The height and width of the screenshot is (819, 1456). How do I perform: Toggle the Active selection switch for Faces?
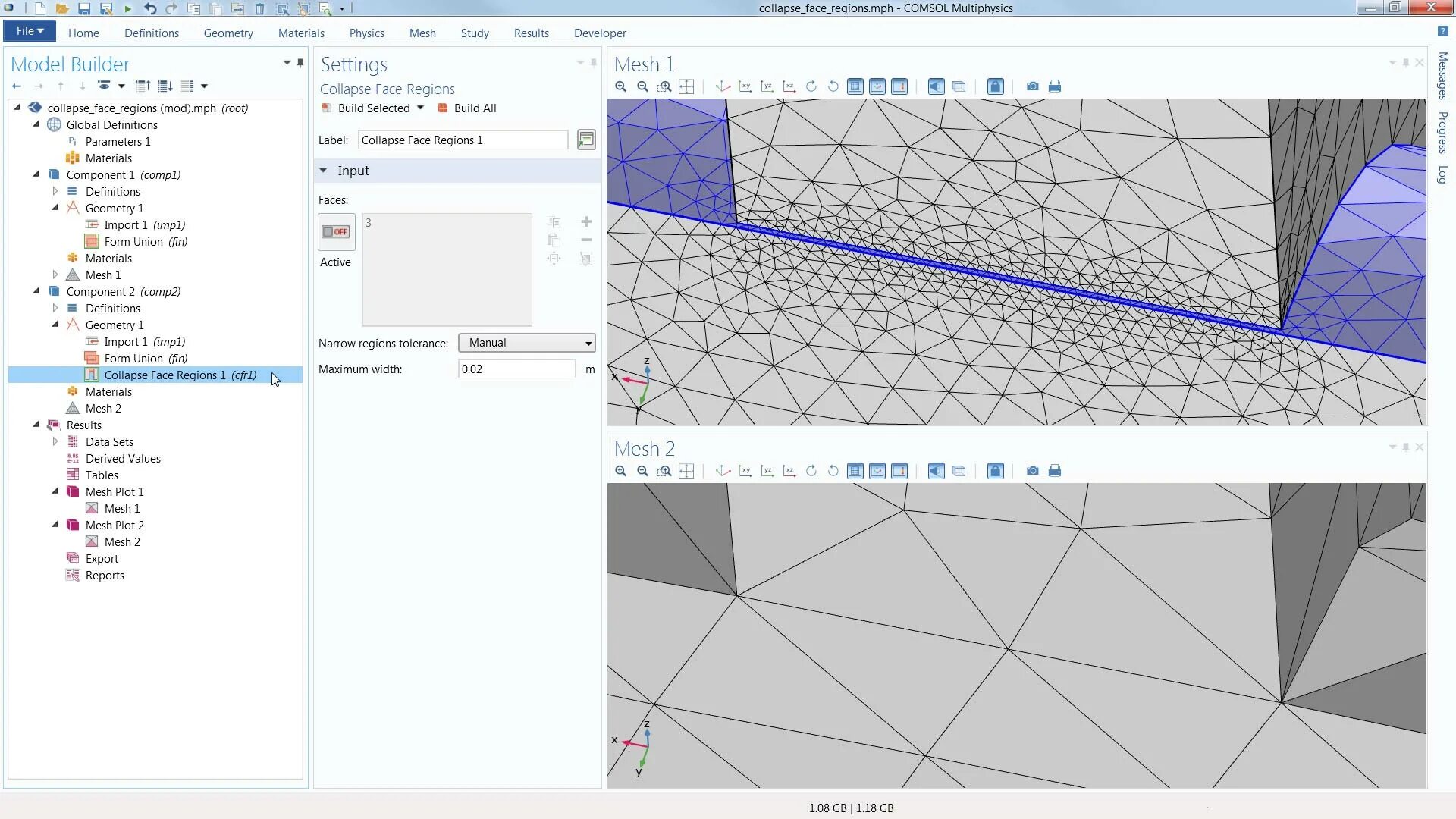(336, 232)
